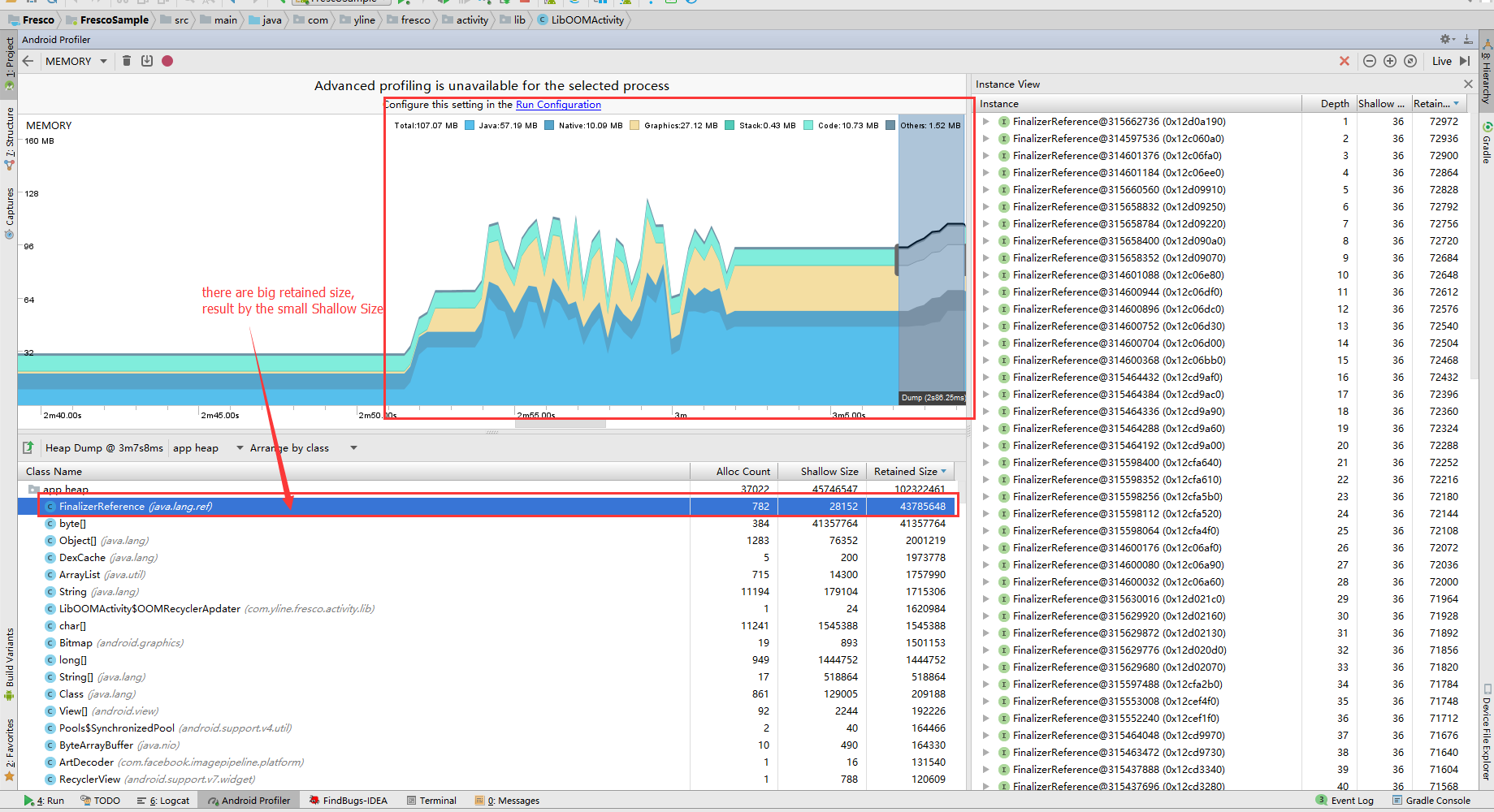Zoom in the profiler timeline

(x=1390, y=61)
